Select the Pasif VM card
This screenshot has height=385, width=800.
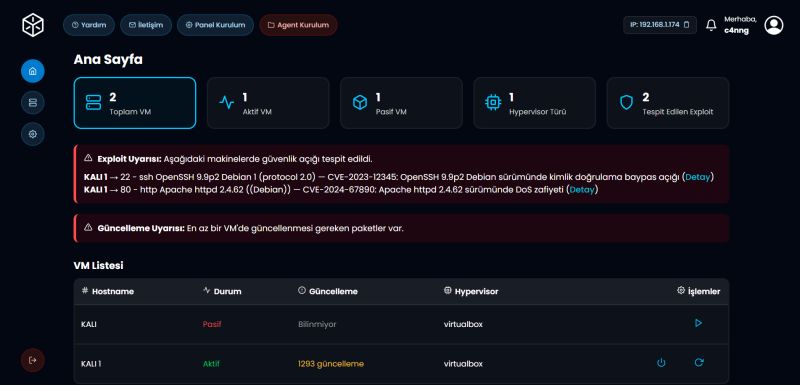(x=401, y=103)
